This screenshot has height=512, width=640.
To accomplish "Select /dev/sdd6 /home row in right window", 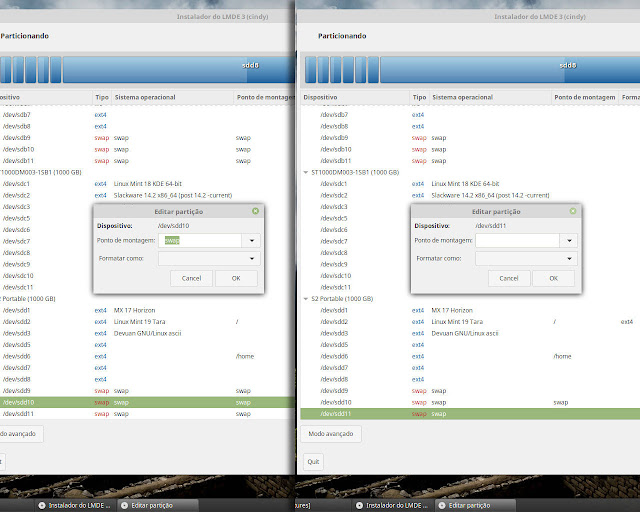I will click(470, 356).
